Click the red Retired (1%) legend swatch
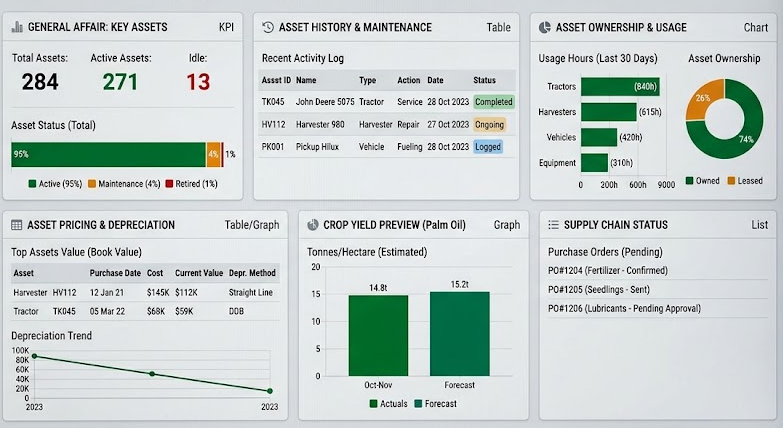The height and width of the screenshot is (428, 783). (169, 184)
